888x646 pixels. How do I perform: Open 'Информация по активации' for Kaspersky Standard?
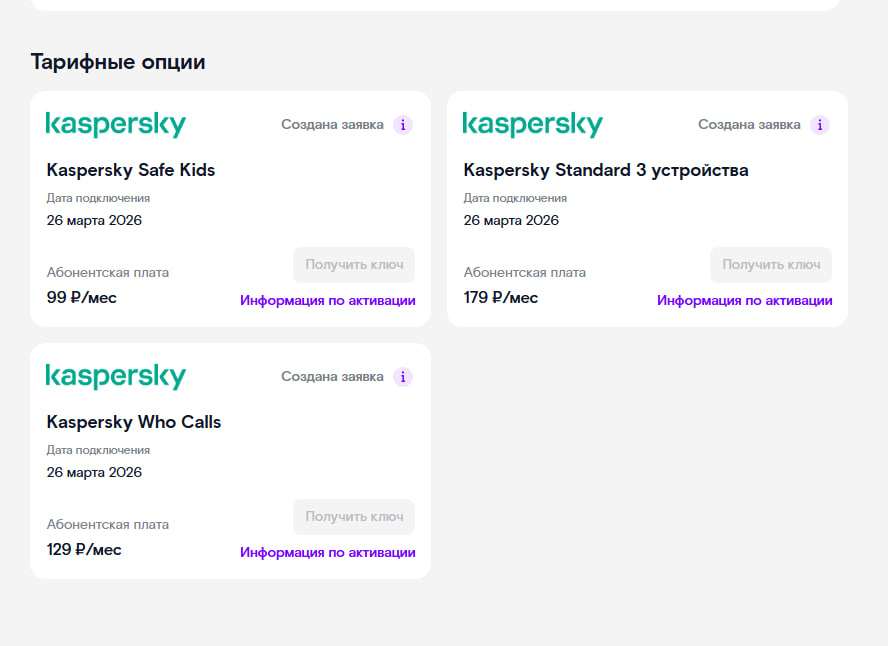click(745, 300)
